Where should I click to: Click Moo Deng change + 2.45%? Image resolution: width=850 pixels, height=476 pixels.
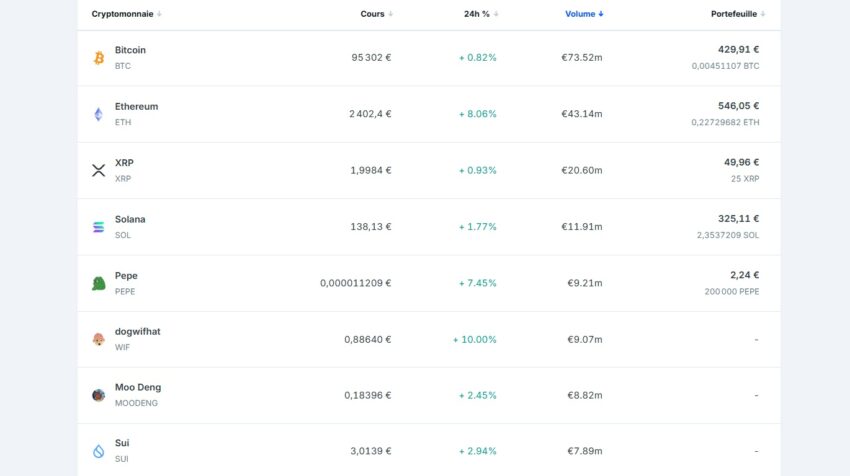[478, 395]
